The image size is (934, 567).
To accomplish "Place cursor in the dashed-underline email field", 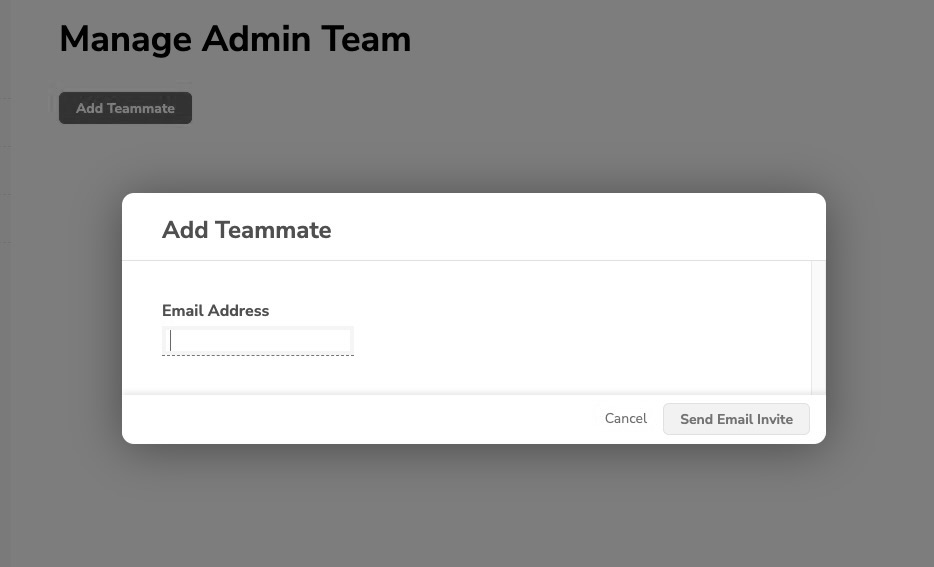I will [x=258, y=341].
